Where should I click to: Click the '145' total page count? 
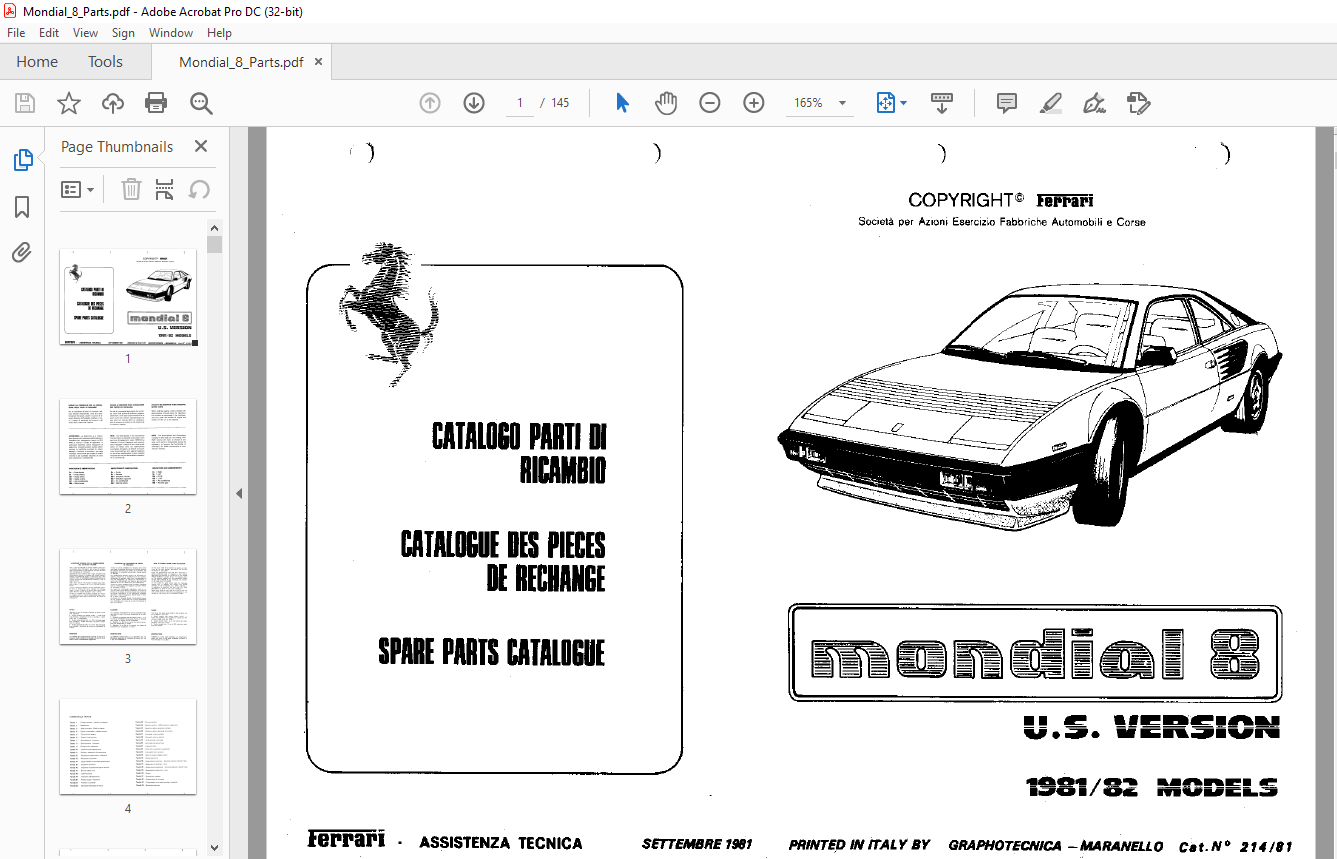click(560, 103)
